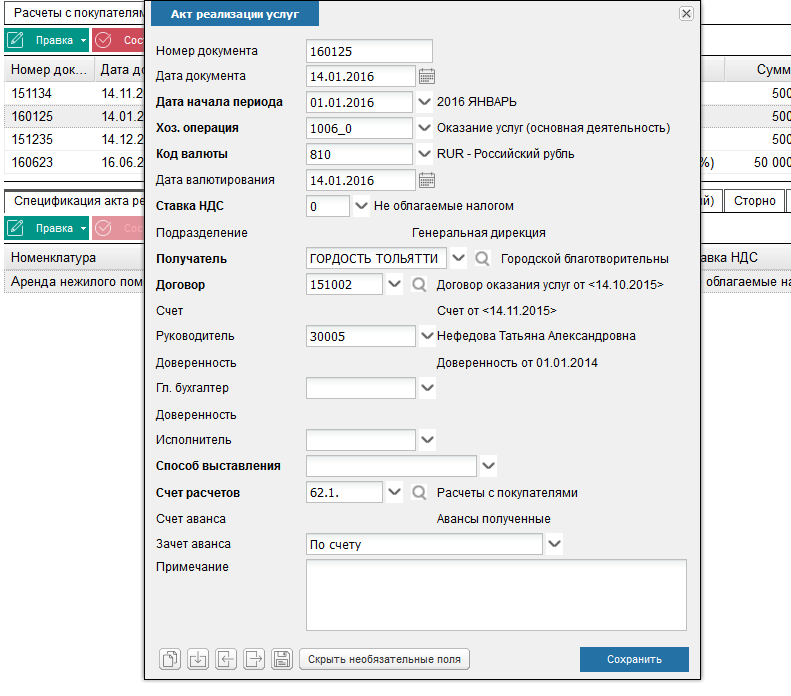Screen dimensions: 791x696
Task: Expand Дата начала периода dropdown
Action: 425,102
